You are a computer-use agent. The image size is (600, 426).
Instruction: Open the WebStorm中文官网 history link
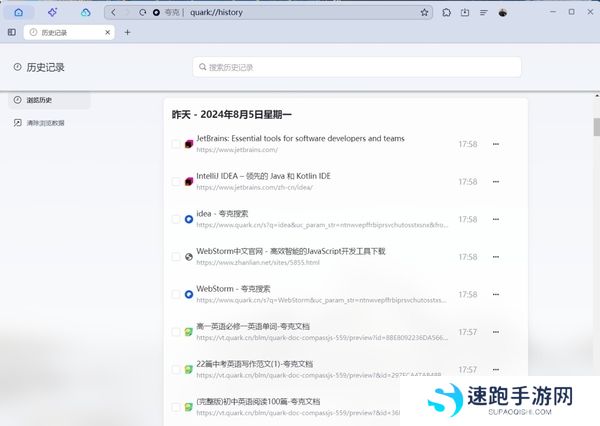(291, 251)
